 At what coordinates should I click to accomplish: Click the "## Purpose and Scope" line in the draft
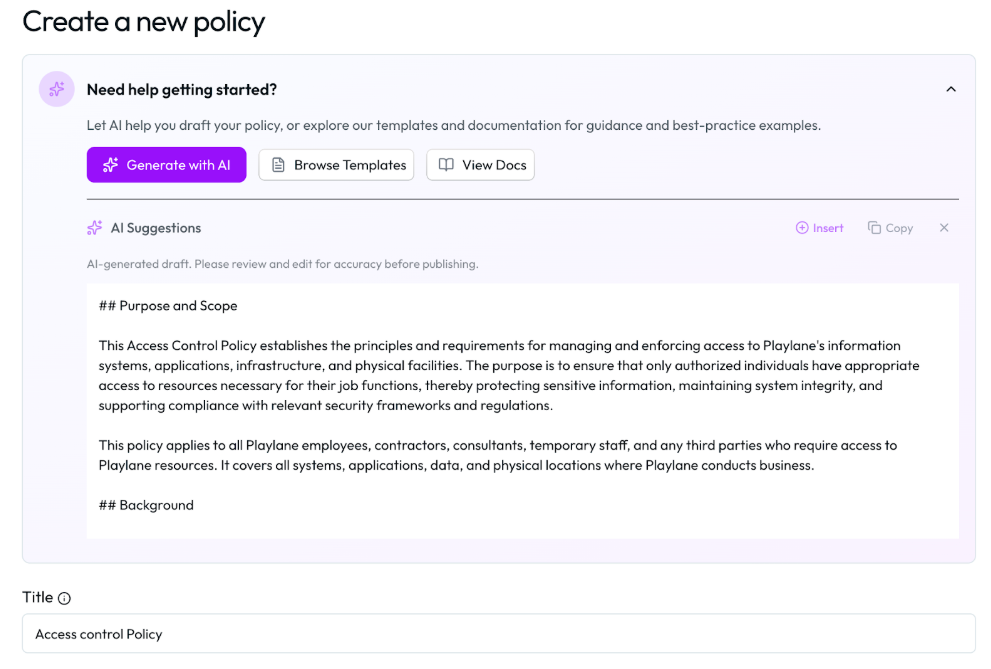[168, 305]
